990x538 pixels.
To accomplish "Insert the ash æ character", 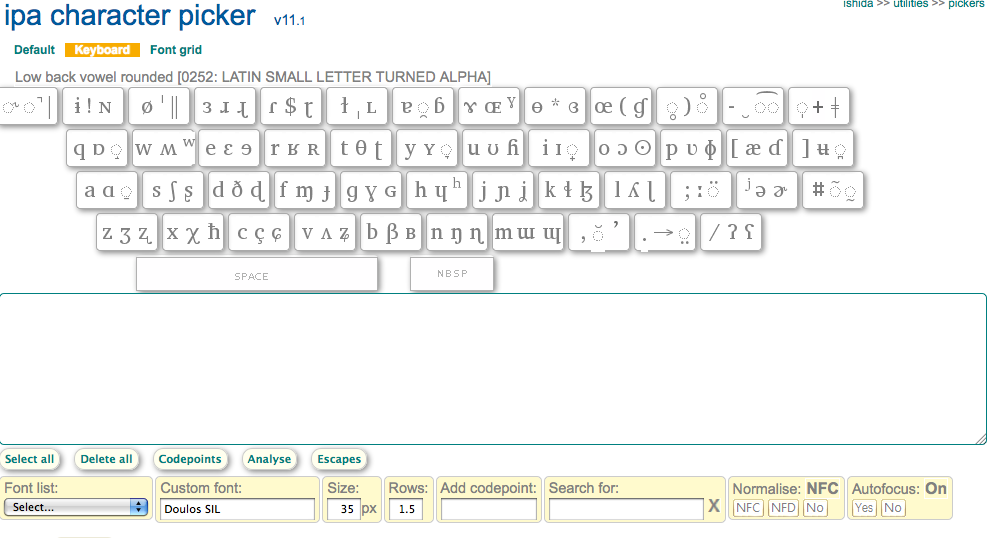I will (x=753, y=149).
